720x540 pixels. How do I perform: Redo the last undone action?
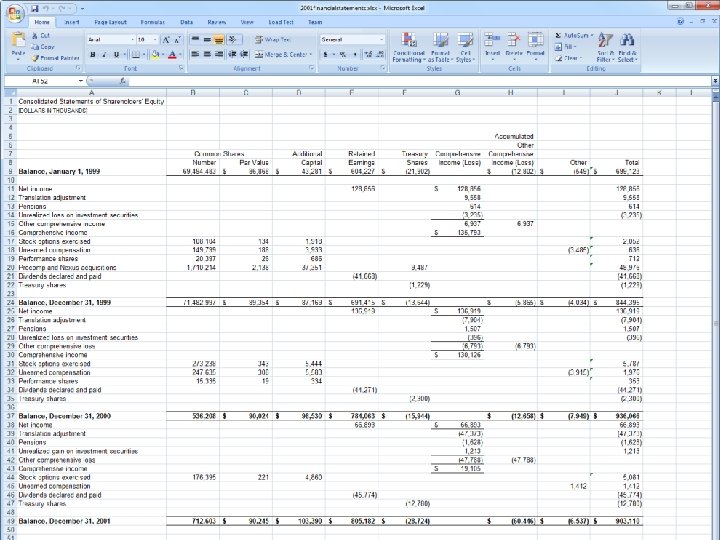click(x=63, y=8)
